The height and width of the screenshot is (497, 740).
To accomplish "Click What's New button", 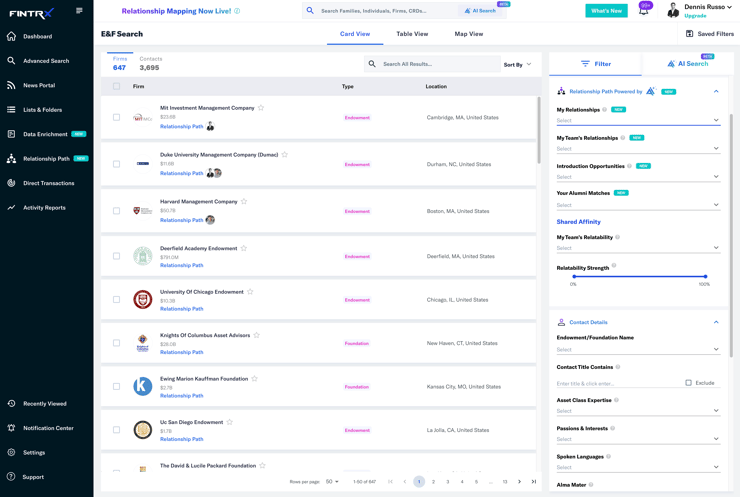I will pyautogui.click(x=606, y=10).
